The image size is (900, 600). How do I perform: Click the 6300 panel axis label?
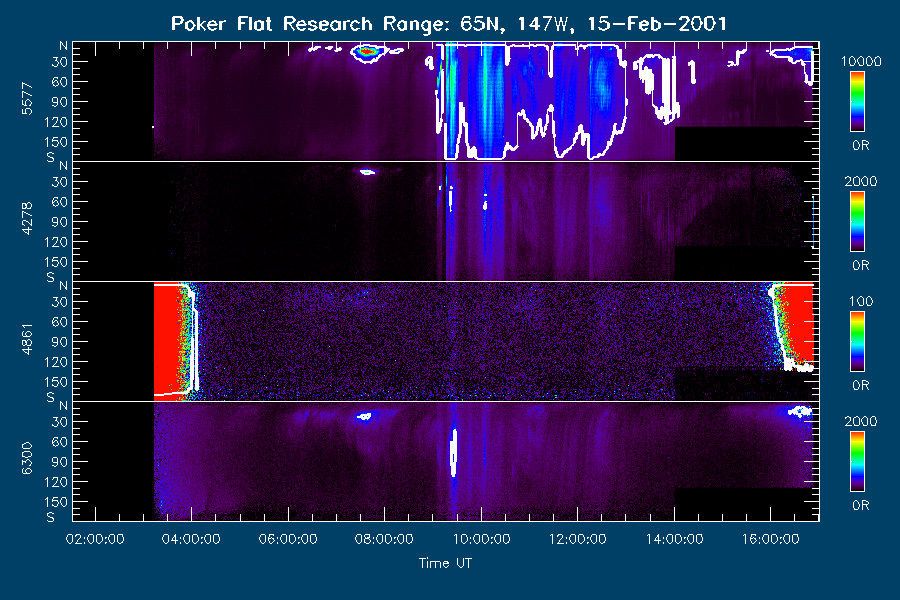click(x=27, y=459)
